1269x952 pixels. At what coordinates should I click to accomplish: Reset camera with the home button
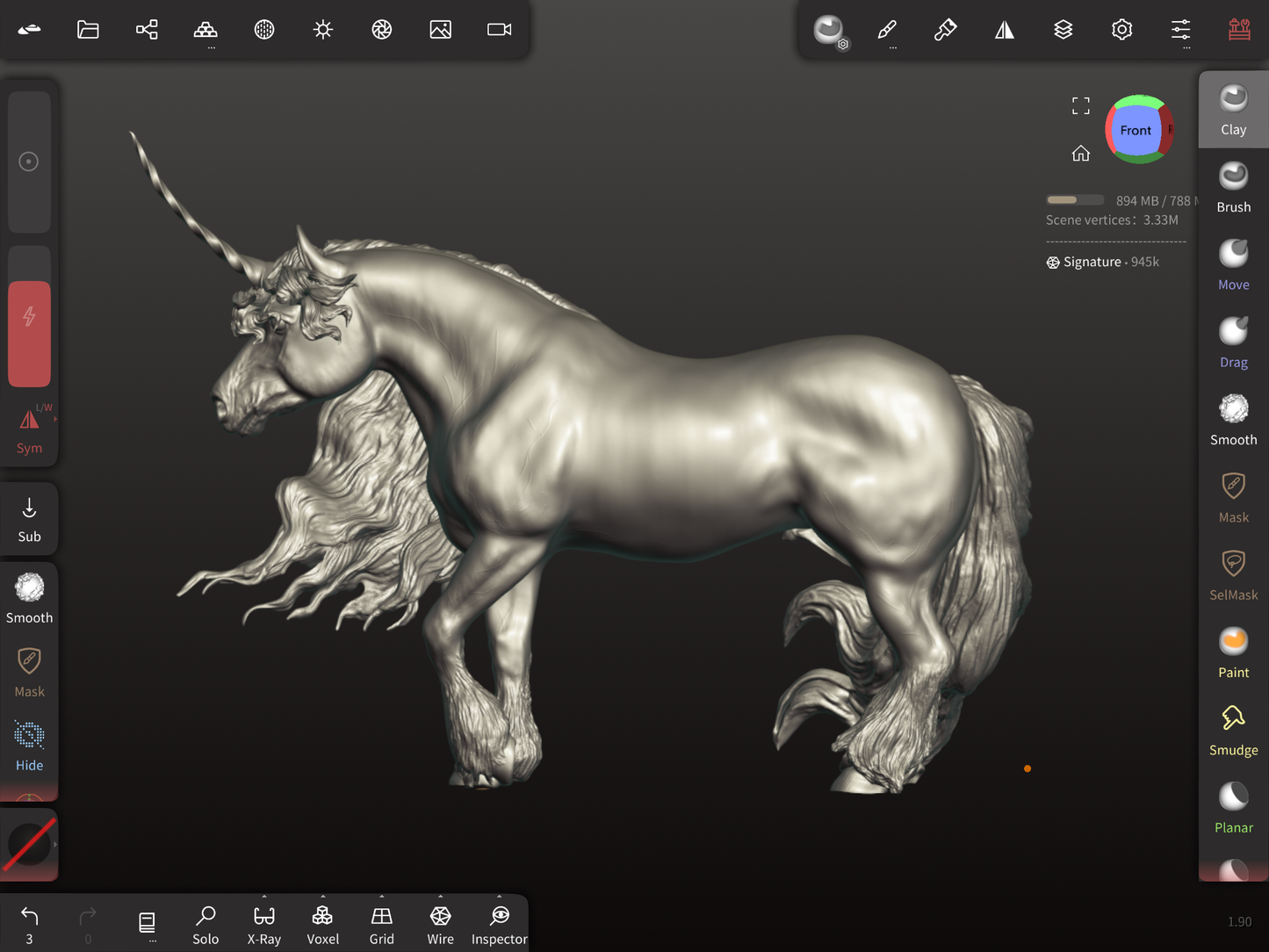(1080, 154)
